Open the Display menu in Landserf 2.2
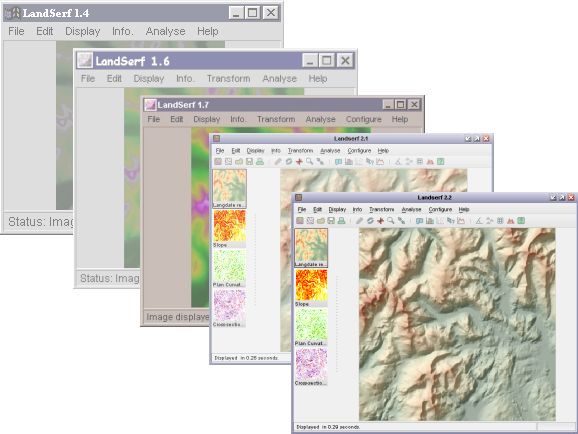This screenshot has width=578, height=434. coord(337,209)
